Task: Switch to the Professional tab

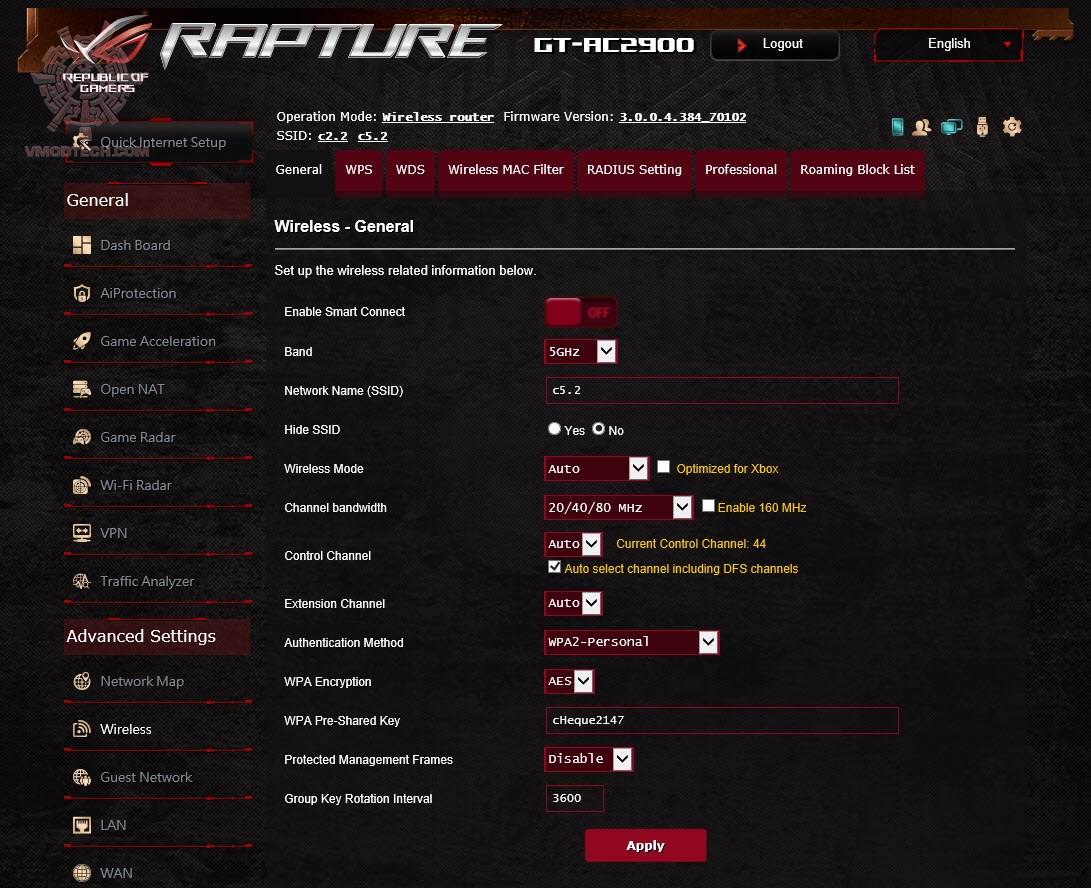Action: (741, 170)
